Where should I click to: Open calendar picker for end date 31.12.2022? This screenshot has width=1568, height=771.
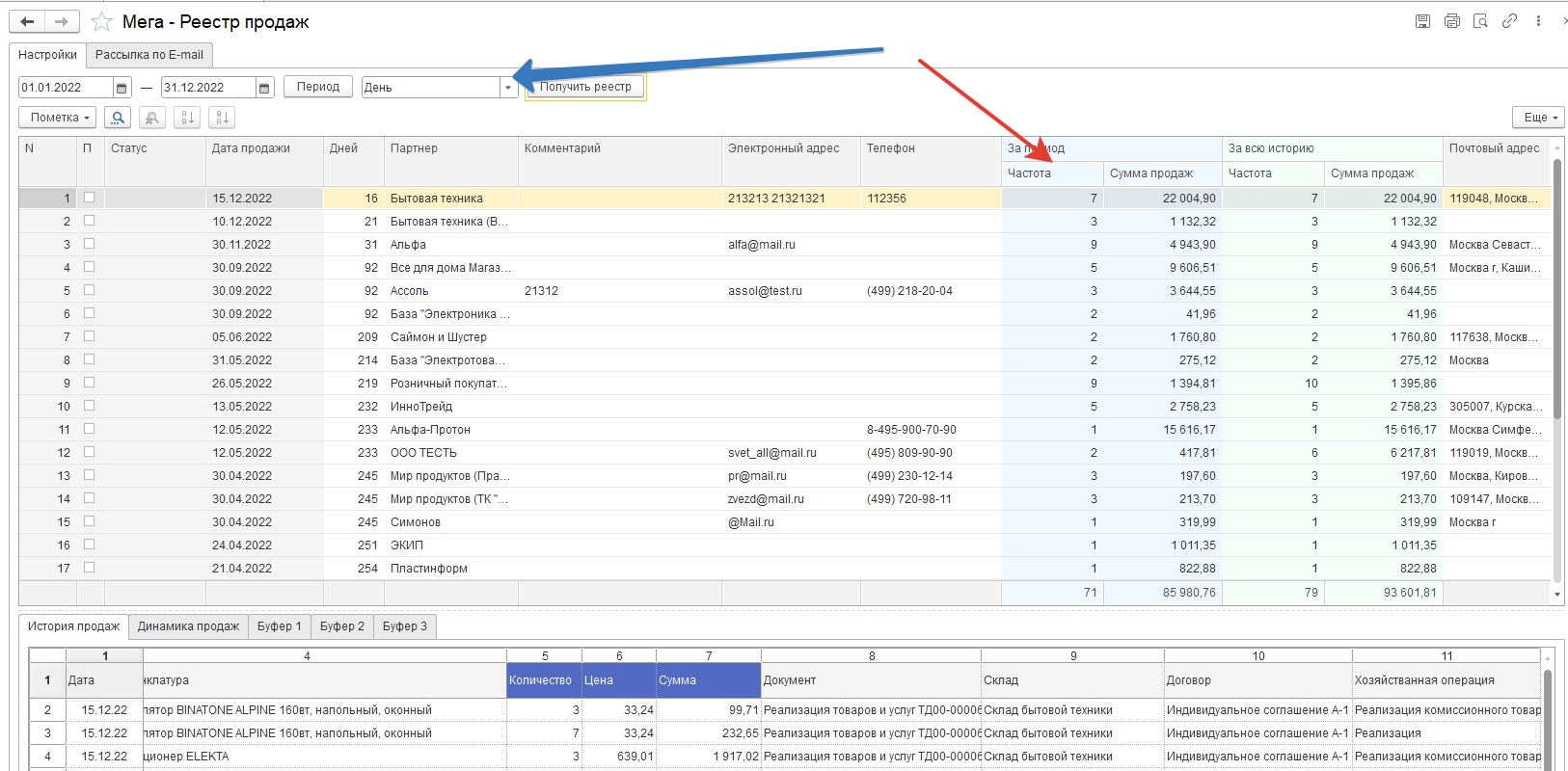(x=264, y=88)
